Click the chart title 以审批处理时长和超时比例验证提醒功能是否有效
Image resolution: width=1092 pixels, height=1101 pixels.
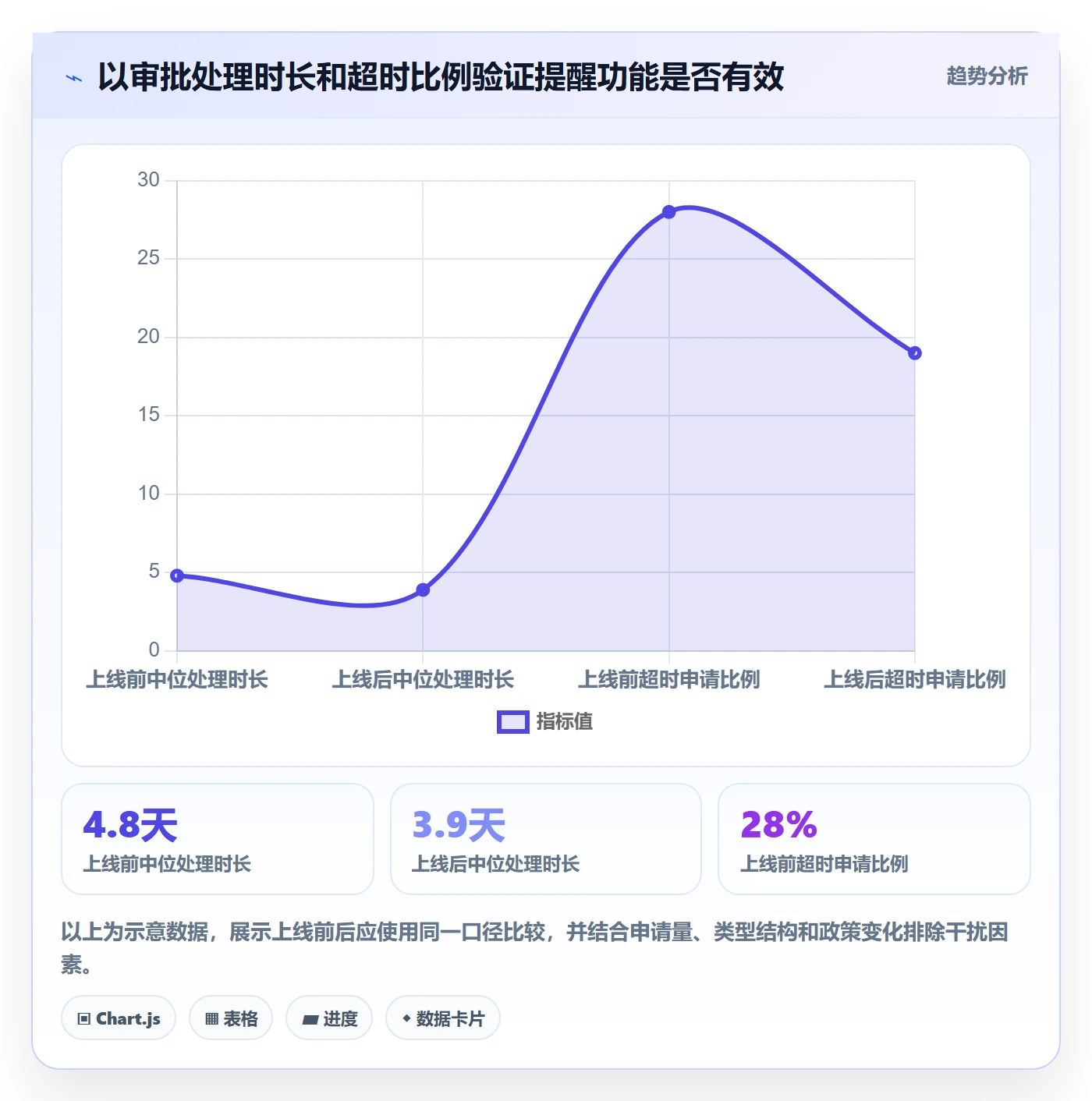point(441,77)
